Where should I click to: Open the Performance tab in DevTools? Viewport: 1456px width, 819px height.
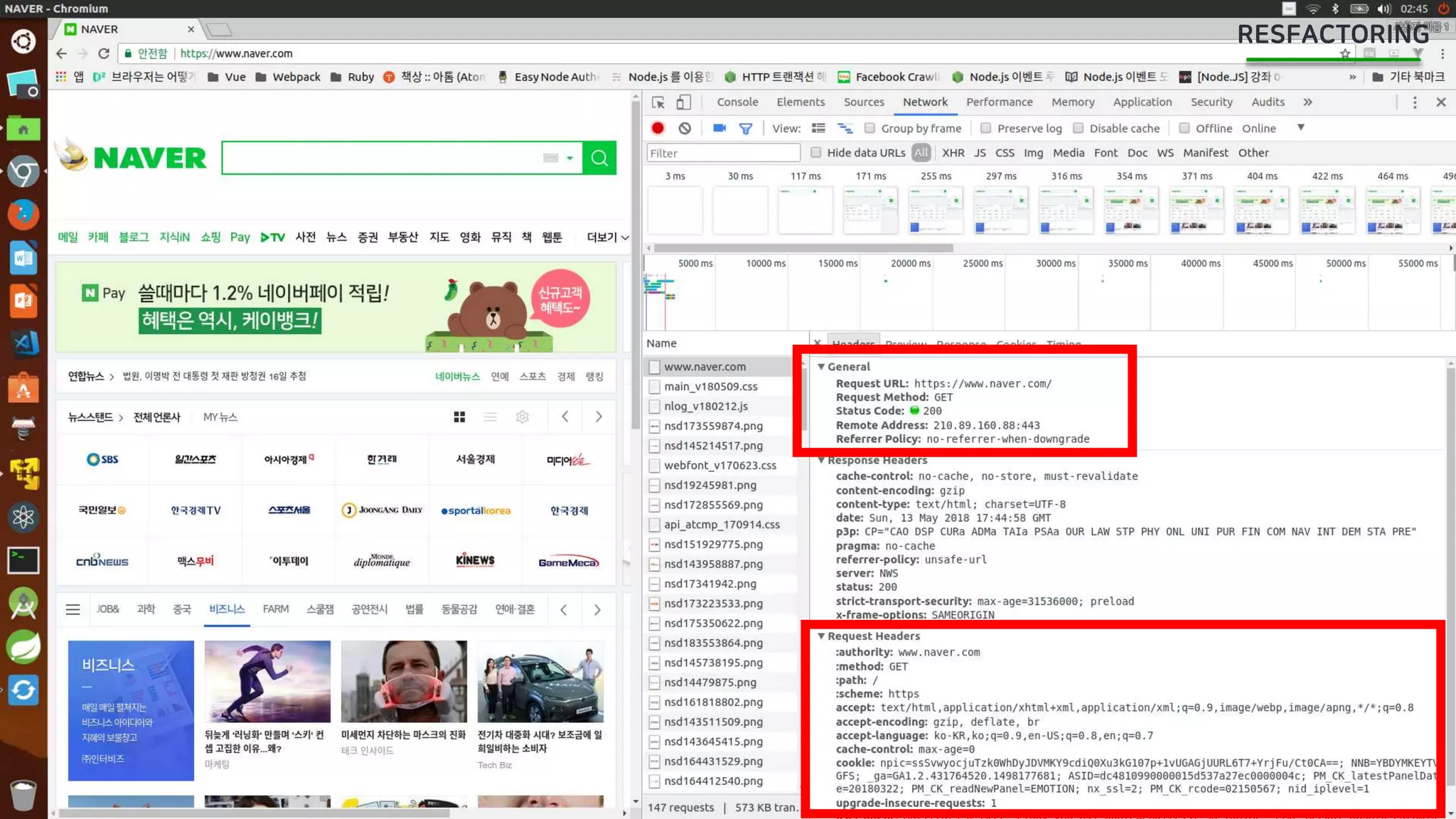pos(999,102)
